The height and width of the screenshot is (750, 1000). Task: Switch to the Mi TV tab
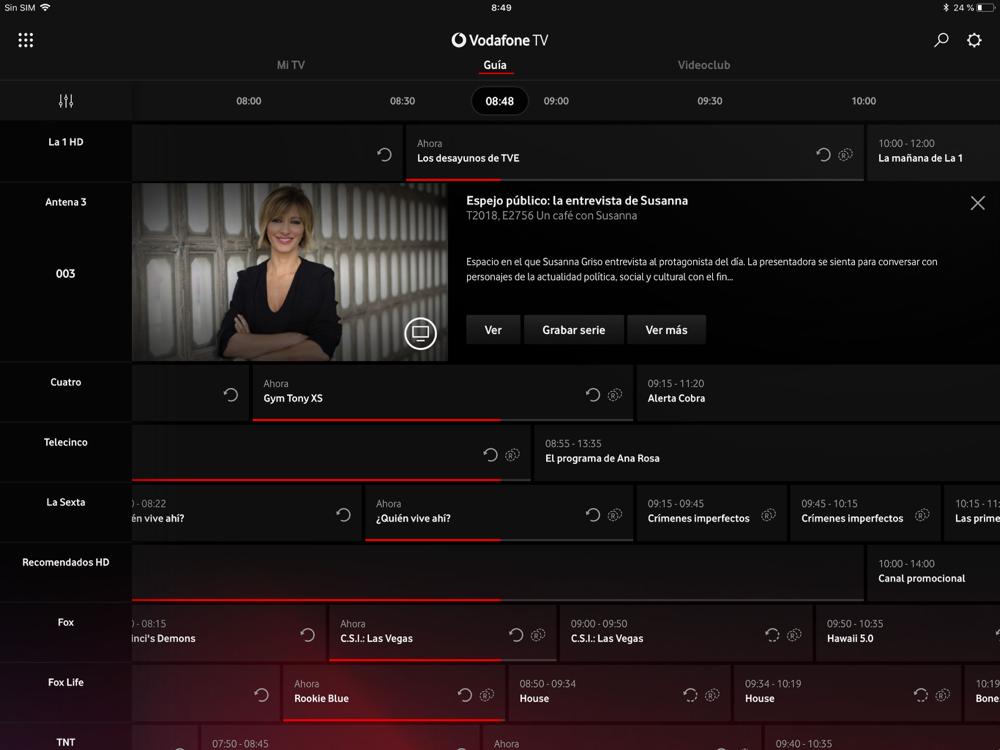pyautogui.click(x=291, y=65)
